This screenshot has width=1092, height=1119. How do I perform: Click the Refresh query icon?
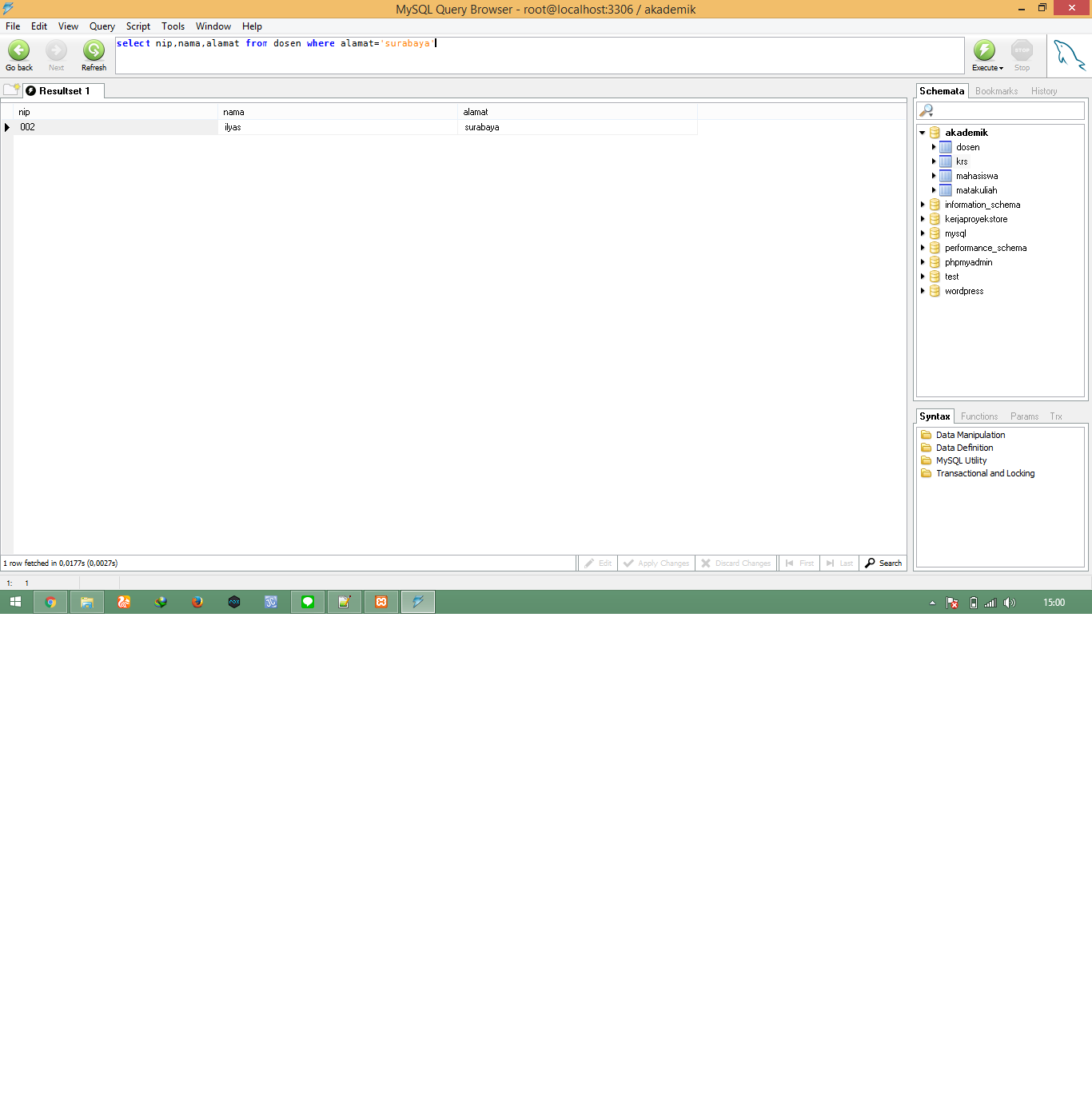93,50
